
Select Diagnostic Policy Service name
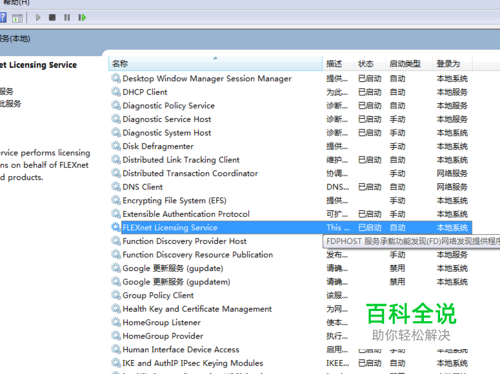click(x=168, y=106)
